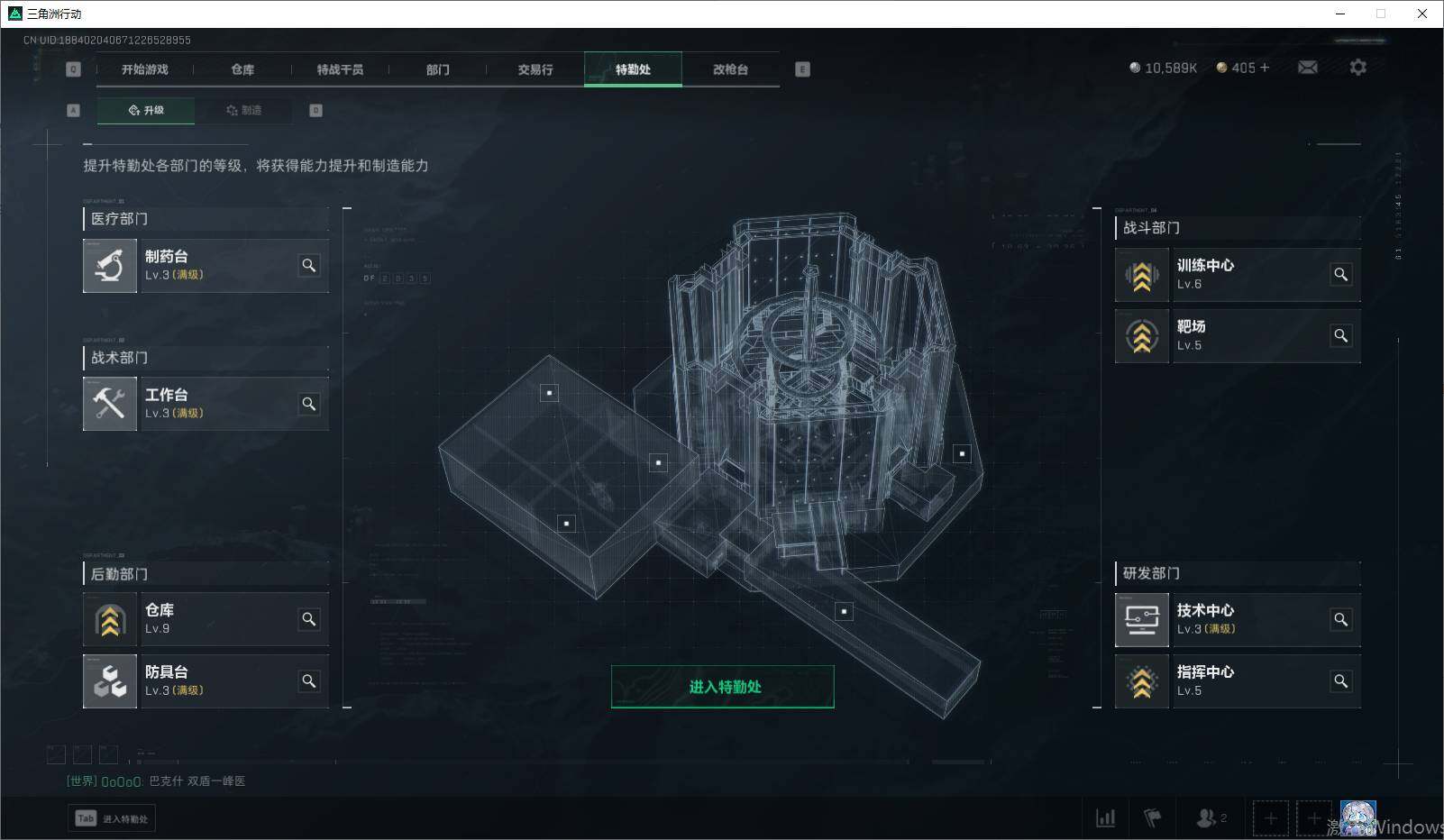
Task: Click the 训练中心 upgrade chevron icon
Action: click(x=1142, y=275)
